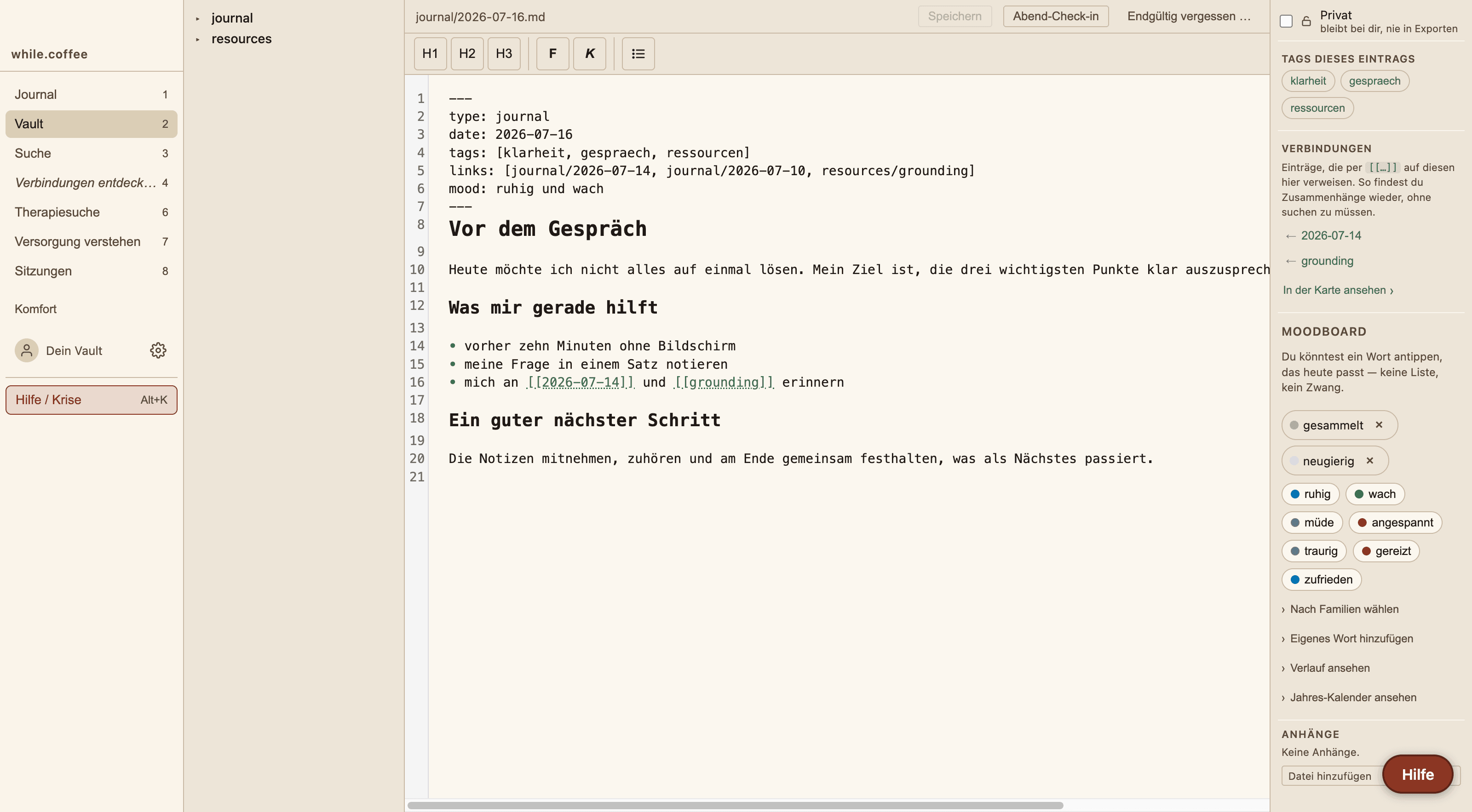Open the grounding backlink

coord(1327,261)
